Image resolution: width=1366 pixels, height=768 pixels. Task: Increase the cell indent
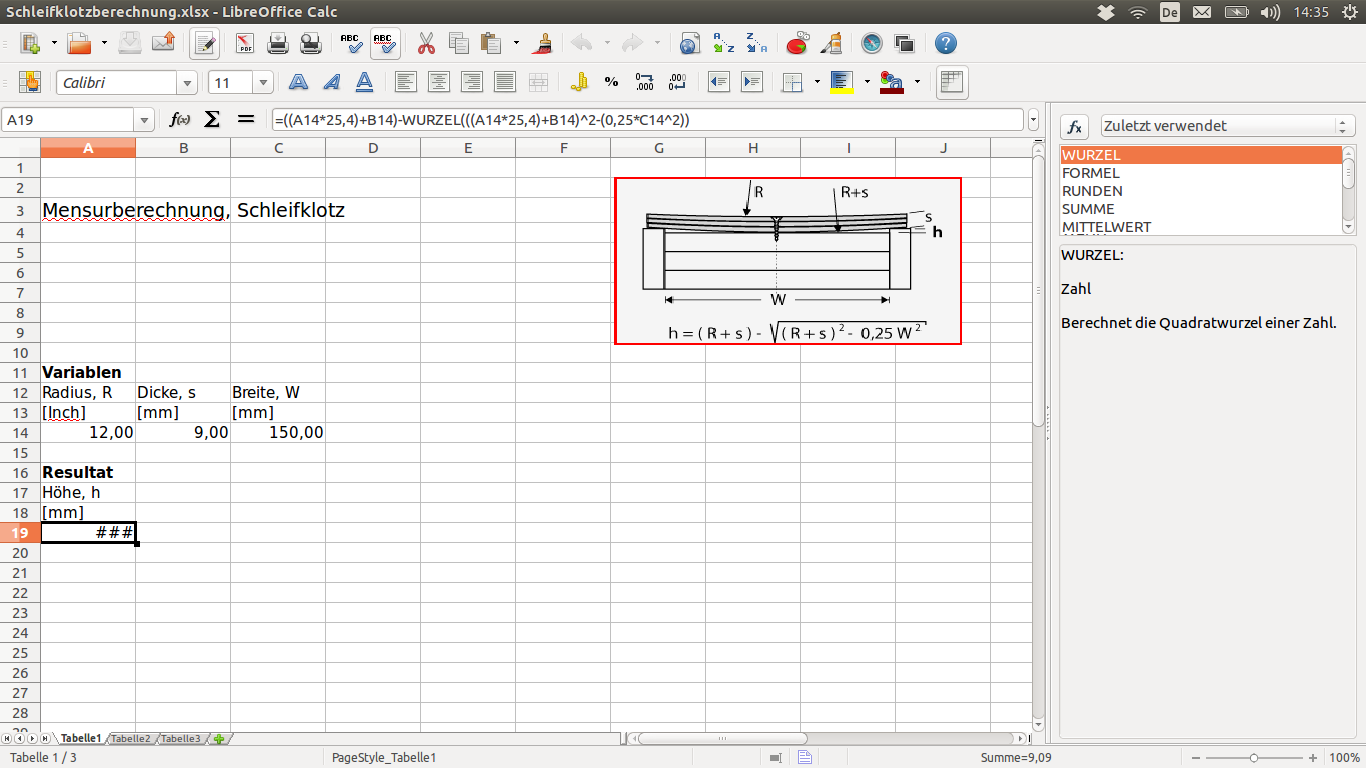click(x=751, y=83)
